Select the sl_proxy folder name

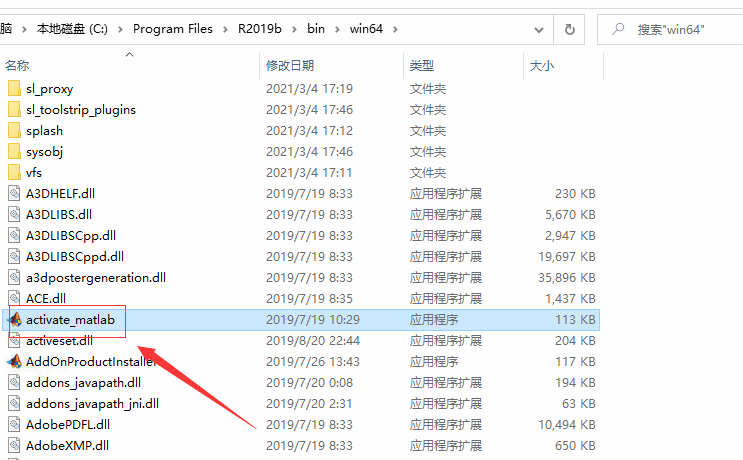49,89
